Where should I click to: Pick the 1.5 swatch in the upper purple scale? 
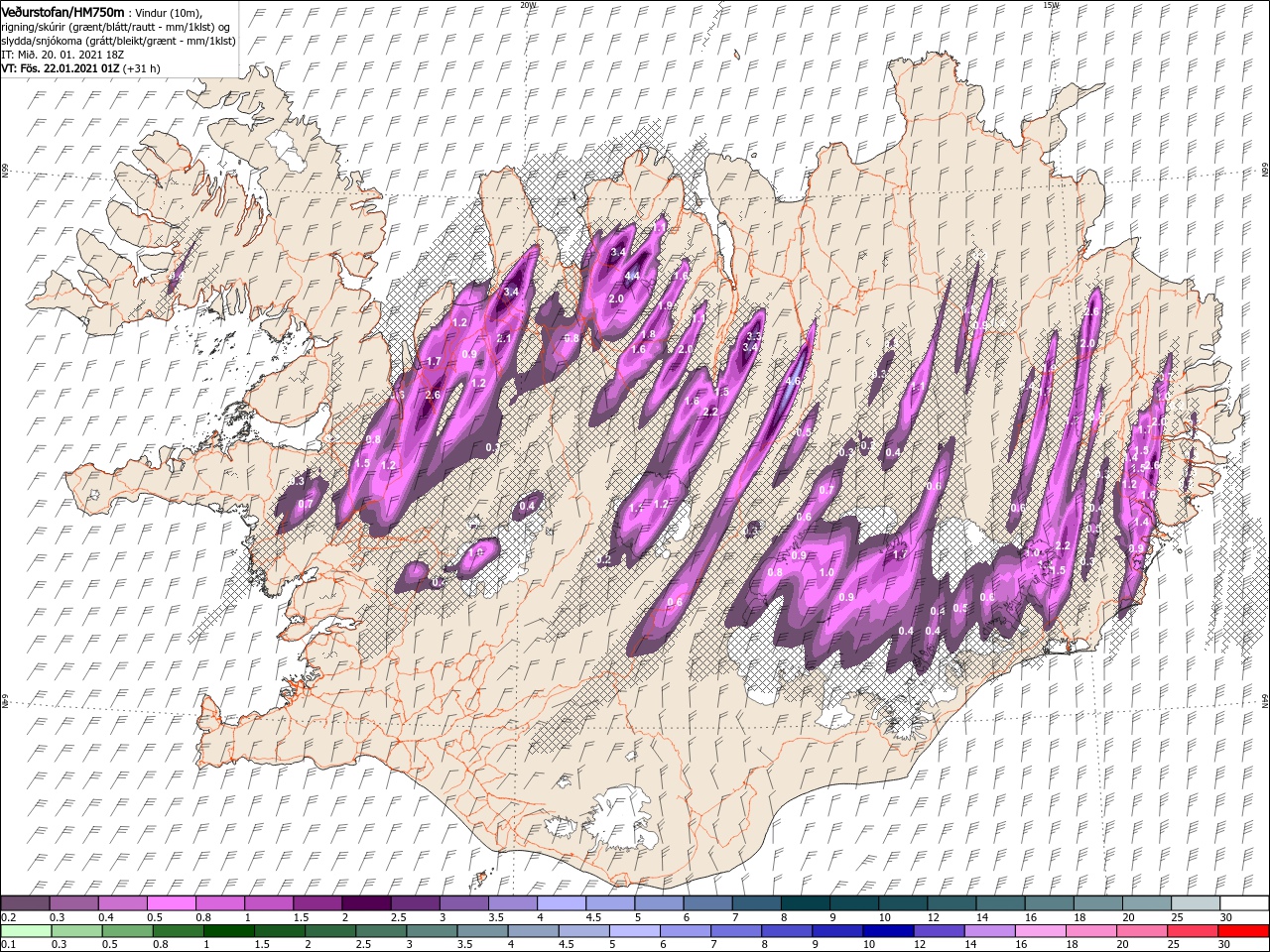[x=317, y=903]
